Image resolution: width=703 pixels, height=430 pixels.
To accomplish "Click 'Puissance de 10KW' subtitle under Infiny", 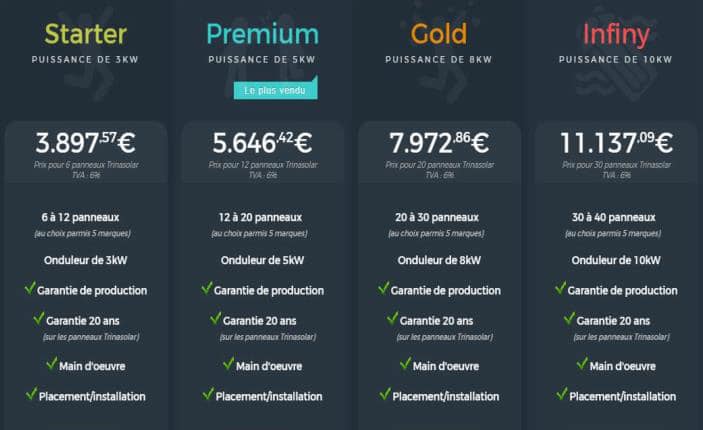I will (616, 60).
